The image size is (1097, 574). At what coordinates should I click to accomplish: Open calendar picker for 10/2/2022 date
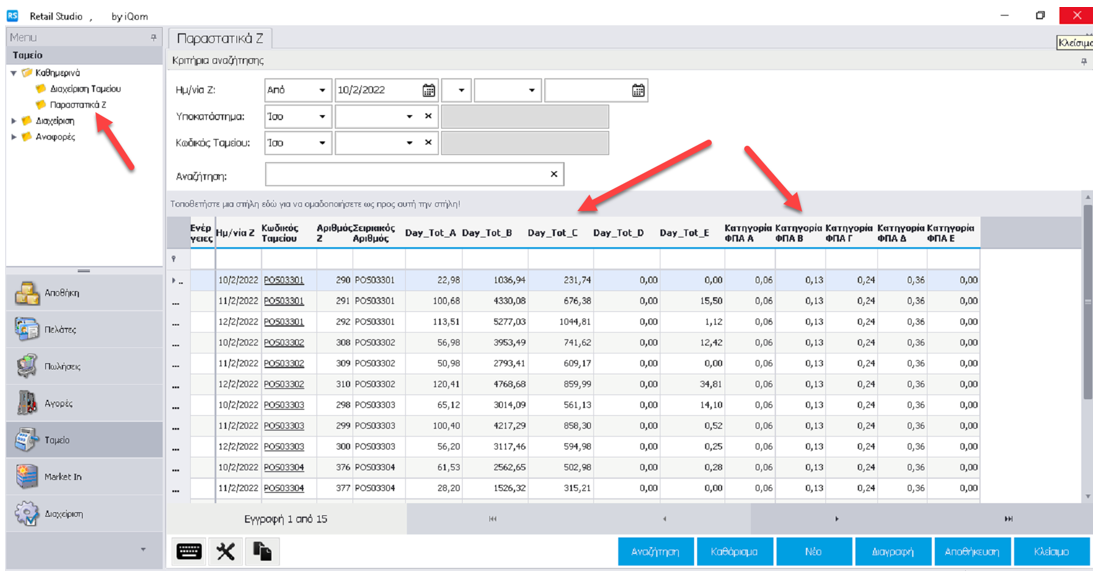click(429, 90)
